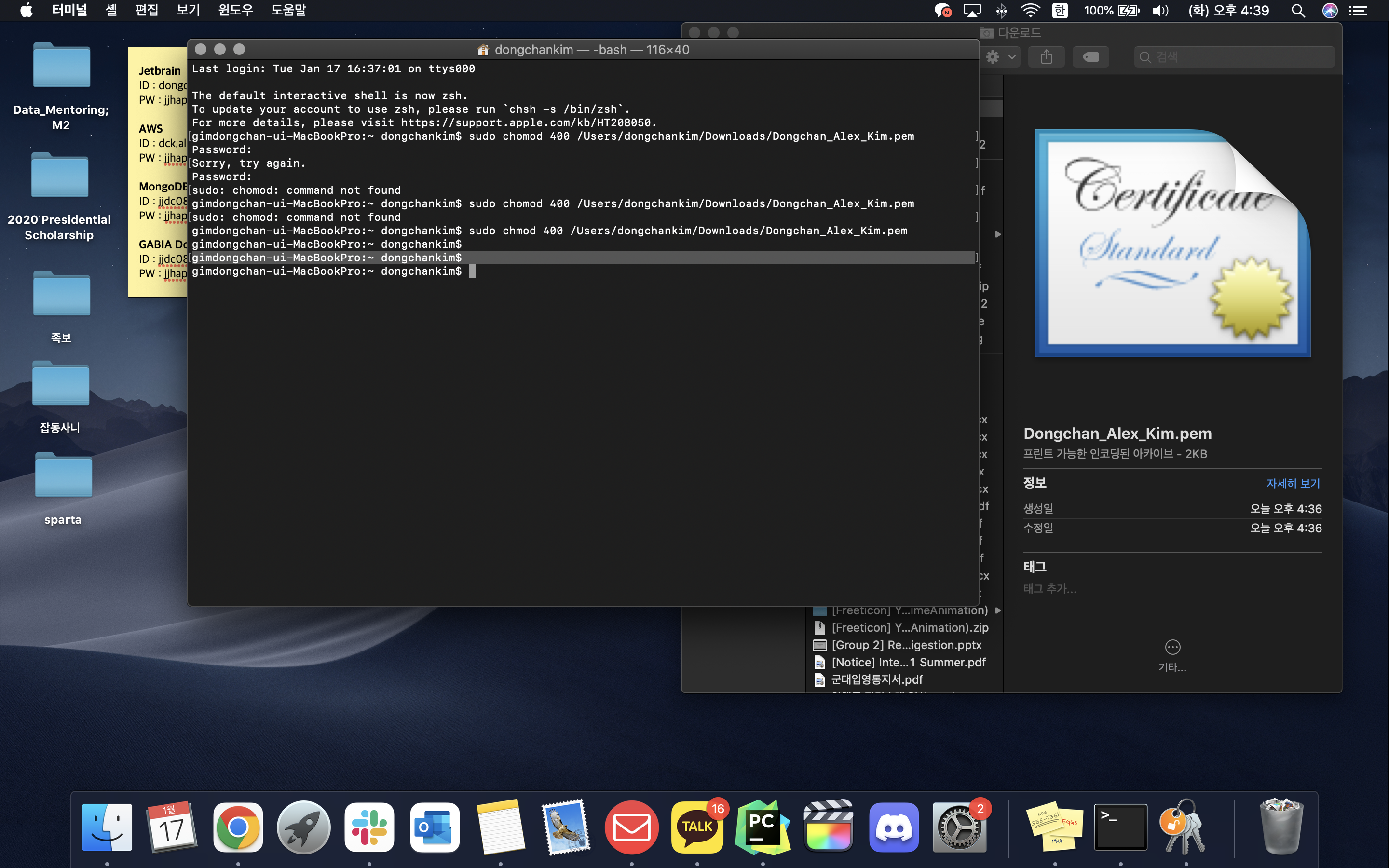Click the share icon in the Finder toolbar
This screenshot has height=868, width=1389.
pyautogui.click(x=1047, y=57)
